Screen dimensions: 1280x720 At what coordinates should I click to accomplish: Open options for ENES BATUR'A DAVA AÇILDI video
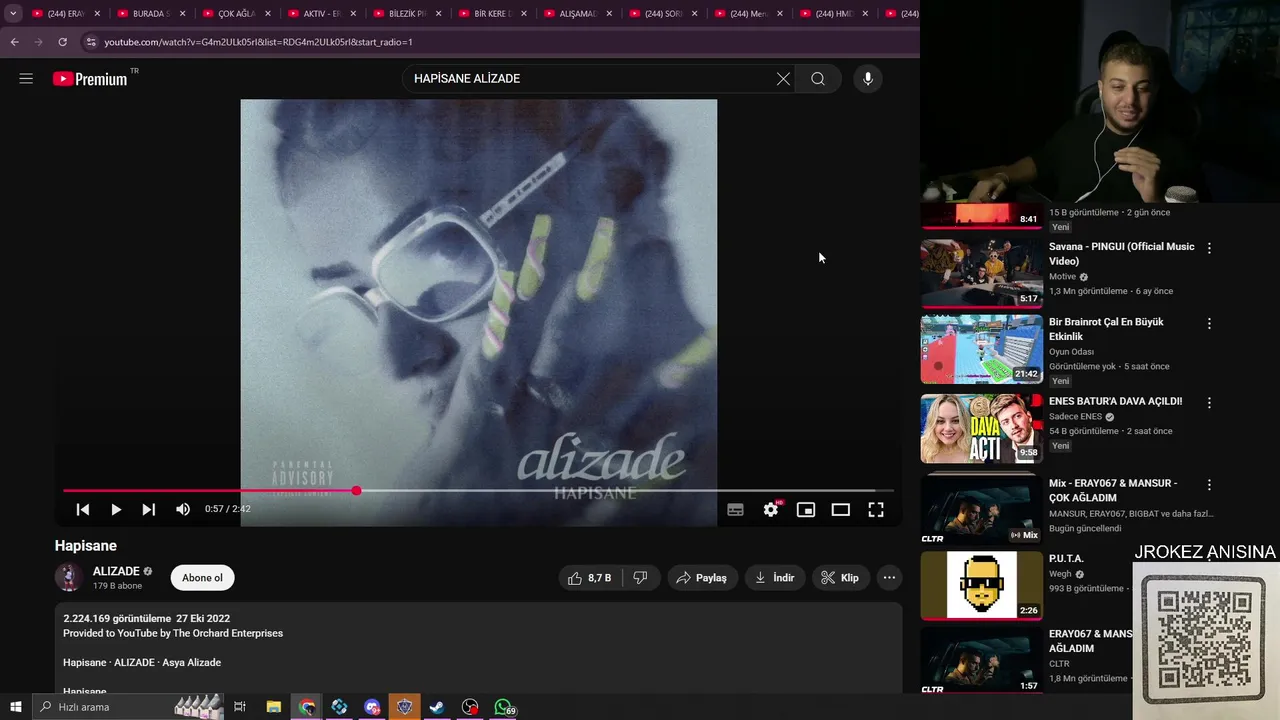coord(1209,403)
